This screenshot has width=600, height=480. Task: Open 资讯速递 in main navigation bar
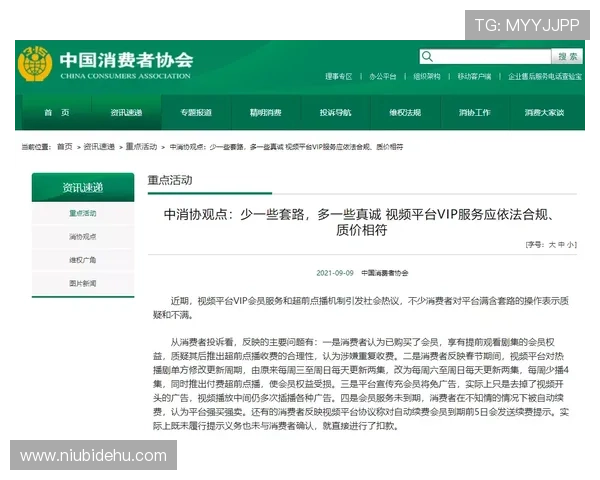pyautogui.click(x=126, y=113)
